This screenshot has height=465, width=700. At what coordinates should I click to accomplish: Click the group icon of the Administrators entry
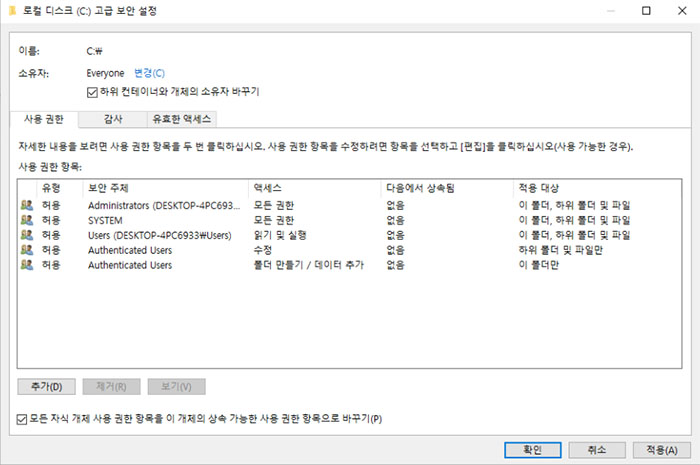tap(27, 205)
